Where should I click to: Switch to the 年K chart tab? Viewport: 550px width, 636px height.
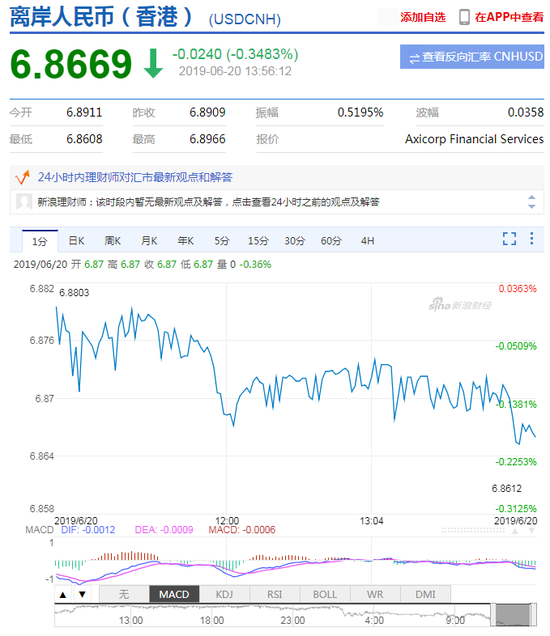185,241
